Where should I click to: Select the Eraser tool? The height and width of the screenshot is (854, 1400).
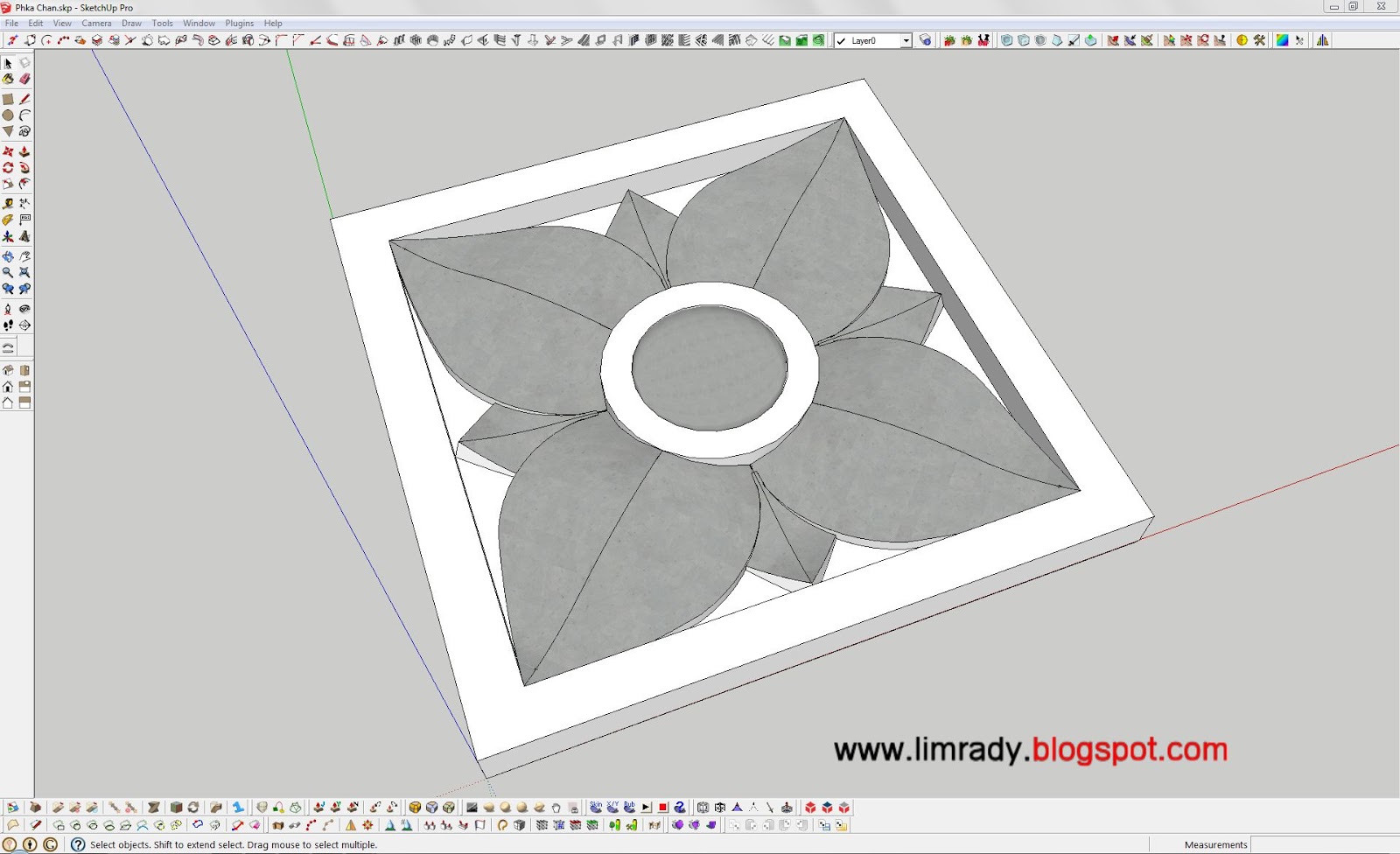(24, 79)
